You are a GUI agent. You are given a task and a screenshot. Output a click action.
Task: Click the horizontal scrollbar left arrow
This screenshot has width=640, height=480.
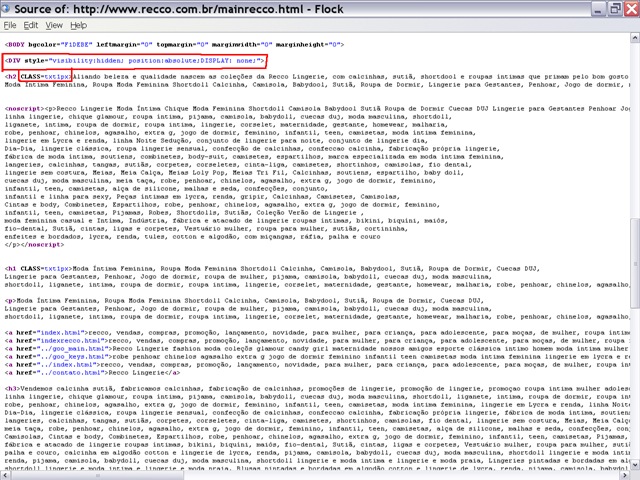coord(4,475)
